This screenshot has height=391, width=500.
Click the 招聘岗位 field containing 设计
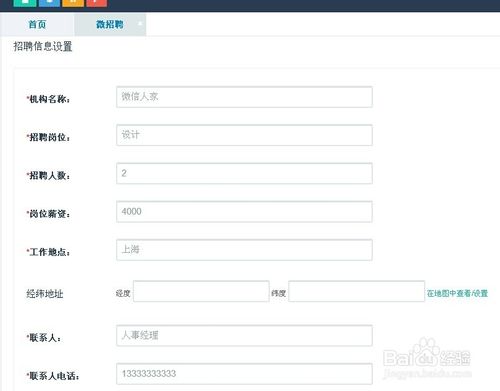click(x=244, y=135)
